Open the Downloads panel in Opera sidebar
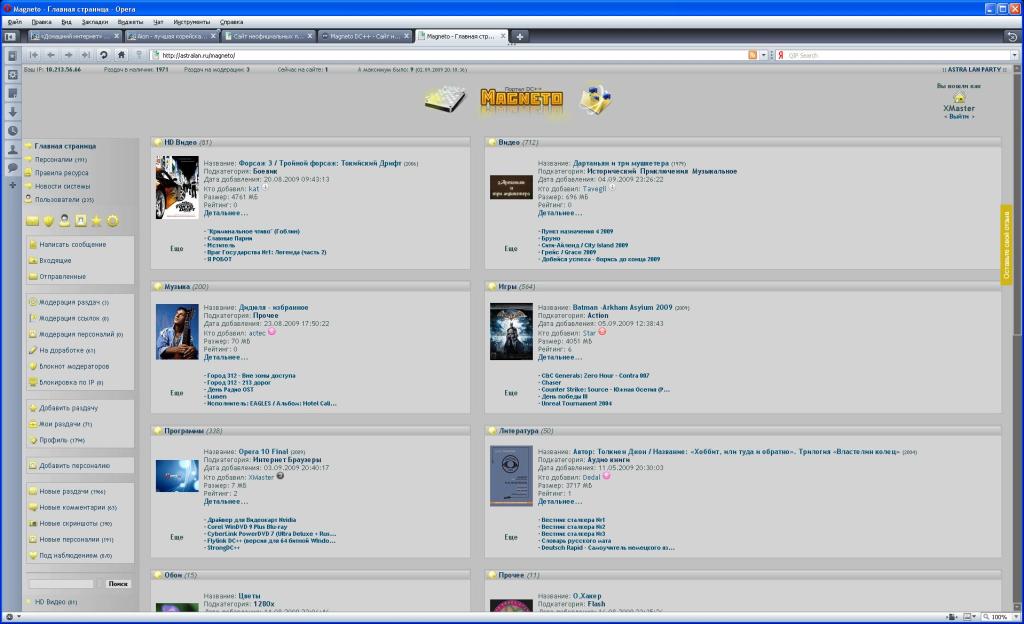Screen dimensions: 1024x624 click(x=12, y=112)
